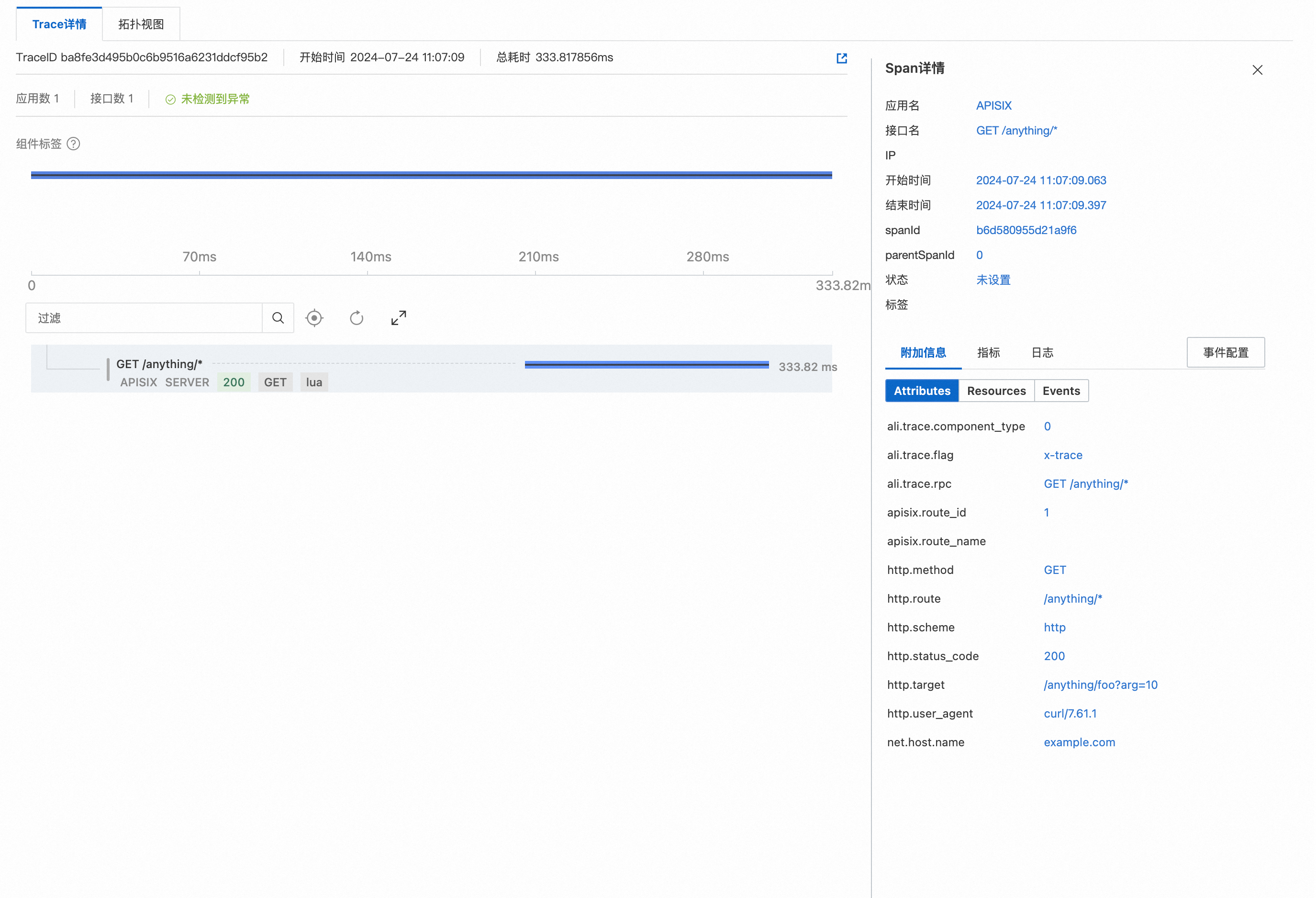
Task: Click the 未设置 status link
Action: (993, 280)
